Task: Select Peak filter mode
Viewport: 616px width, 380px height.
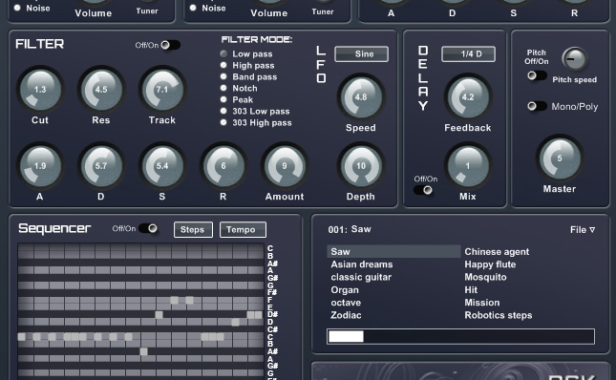Action: (x=224, y=99)
